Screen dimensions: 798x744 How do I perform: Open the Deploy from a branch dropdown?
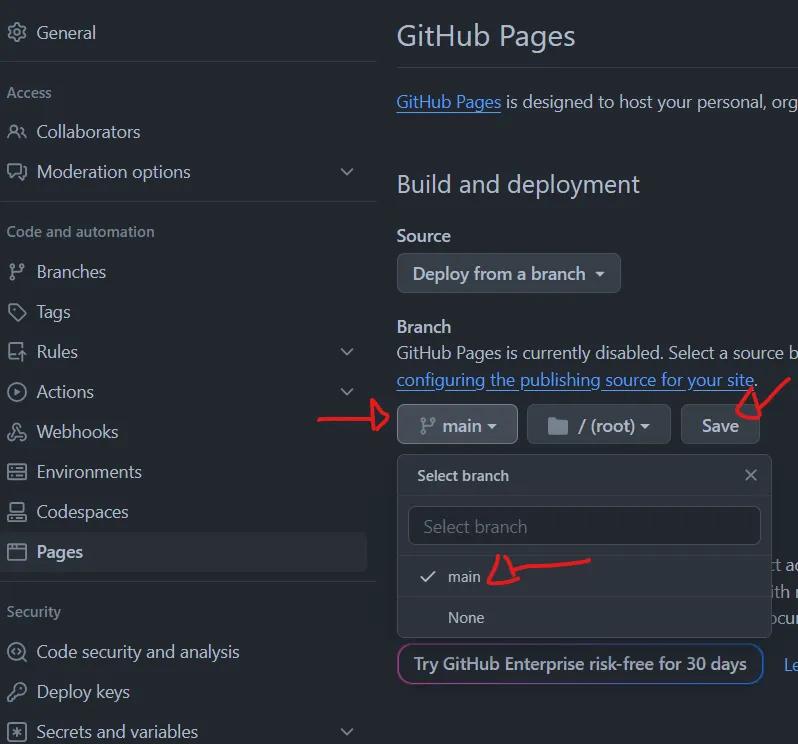508,273
